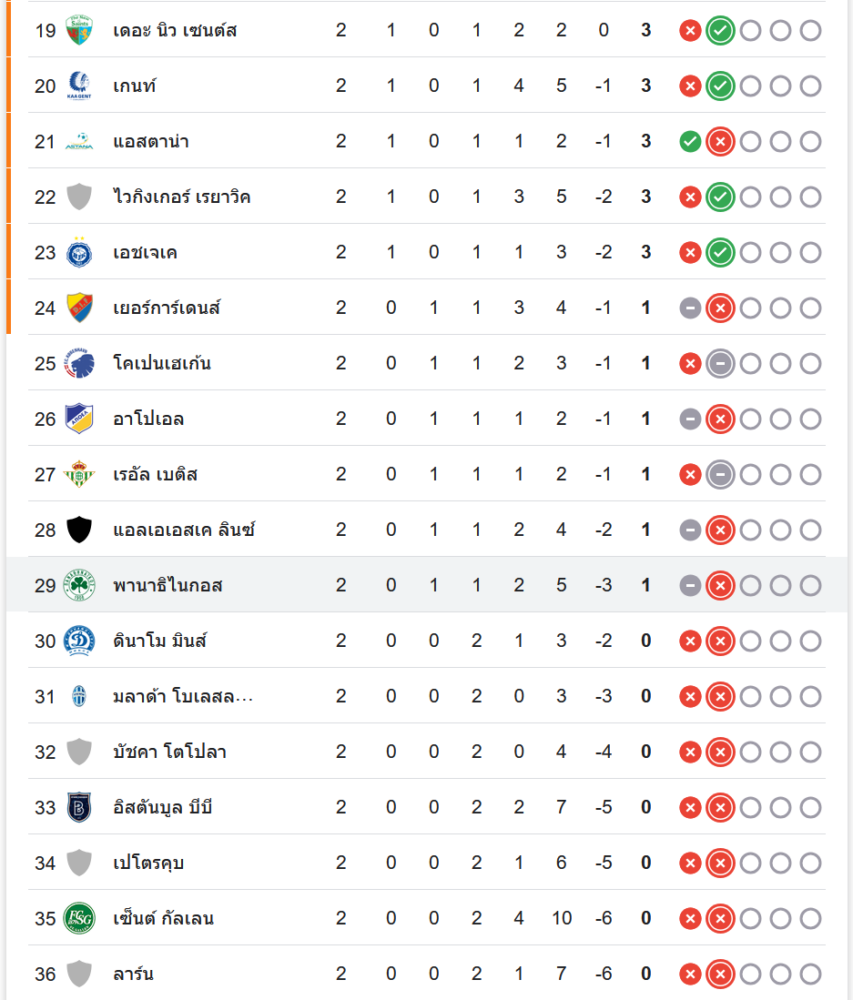Select the เยอร์การ์เดนส์ team name
Image resolution: width=853 pixels, height=1000 pixels.
pyautogui.click(x=167, y=308)
